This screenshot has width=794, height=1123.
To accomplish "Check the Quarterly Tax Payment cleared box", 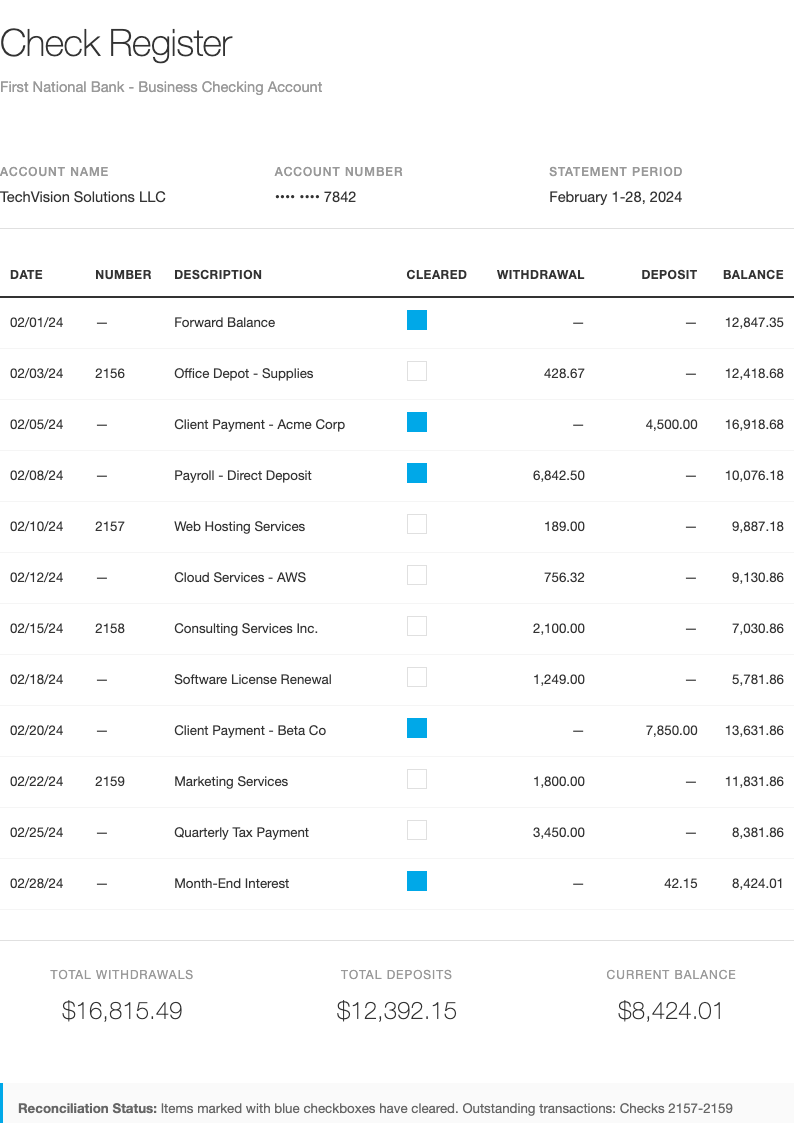I will [417, 829].
